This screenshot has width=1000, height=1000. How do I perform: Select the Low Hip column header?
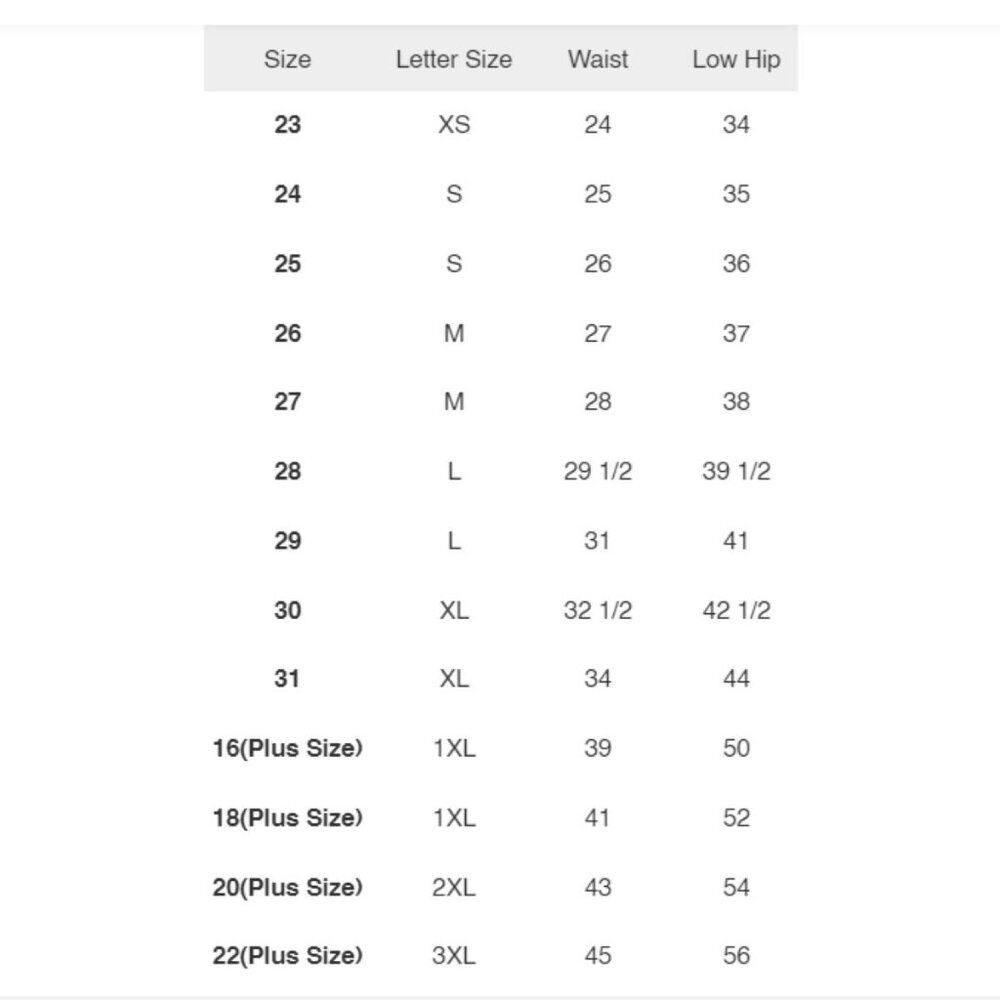pyautogui.click(x=736, y=60)
